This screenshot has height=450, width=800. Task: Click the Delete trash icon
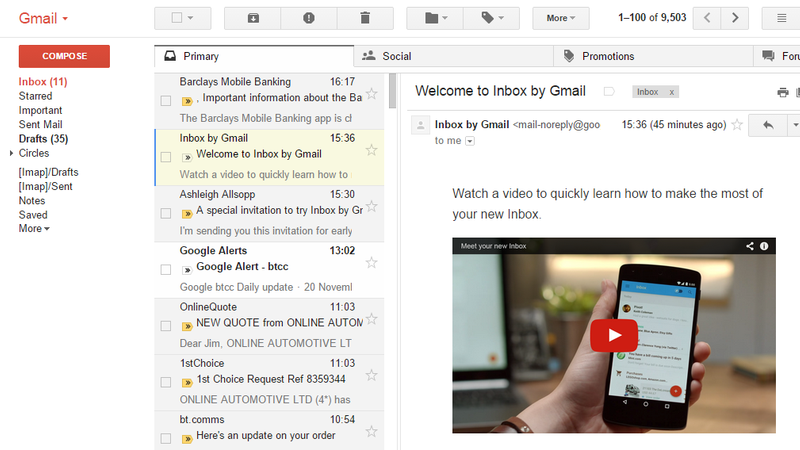[x=365, y=18]
